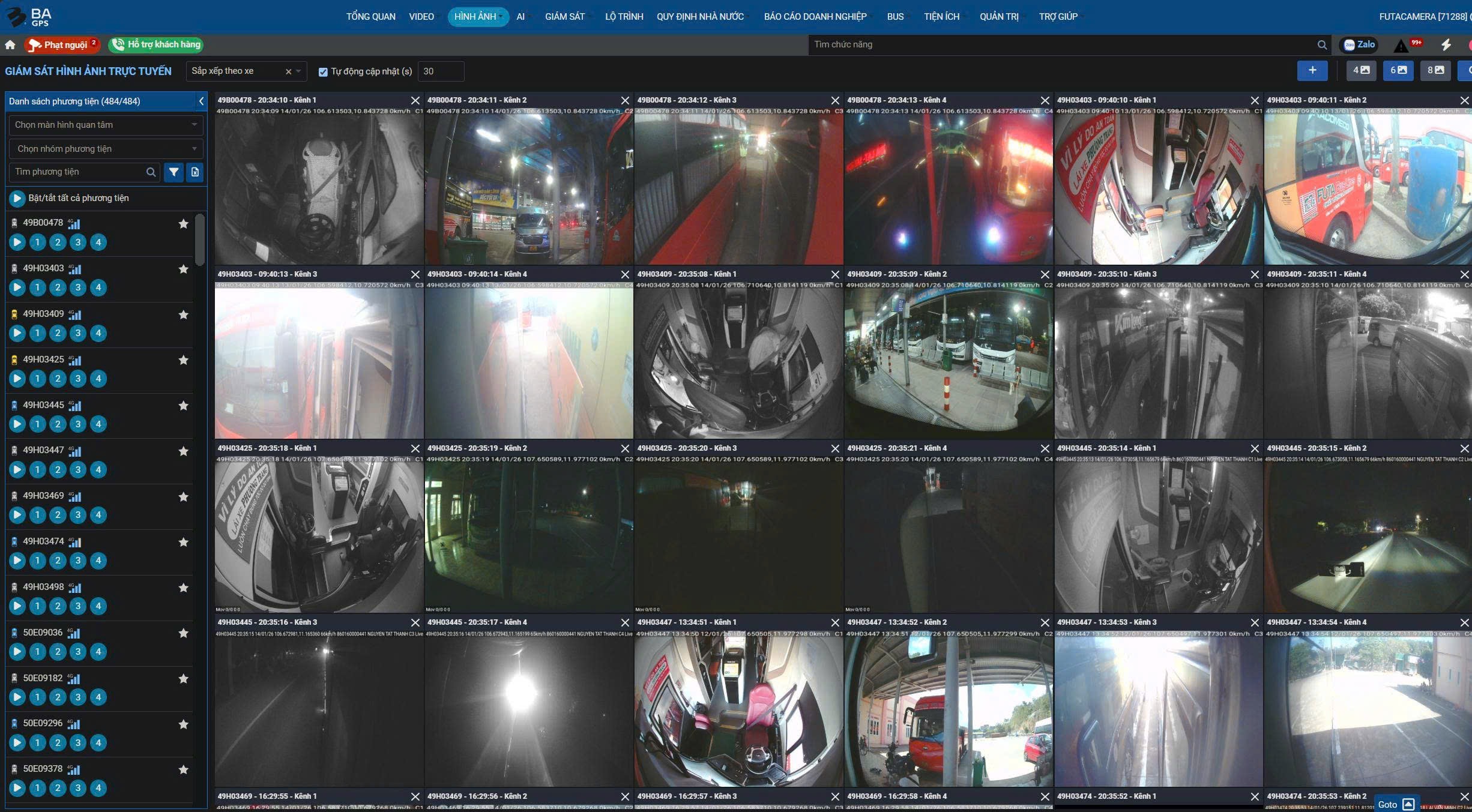
Task: Open the LỘ TRÌNH menu
Action: (624, 17)
